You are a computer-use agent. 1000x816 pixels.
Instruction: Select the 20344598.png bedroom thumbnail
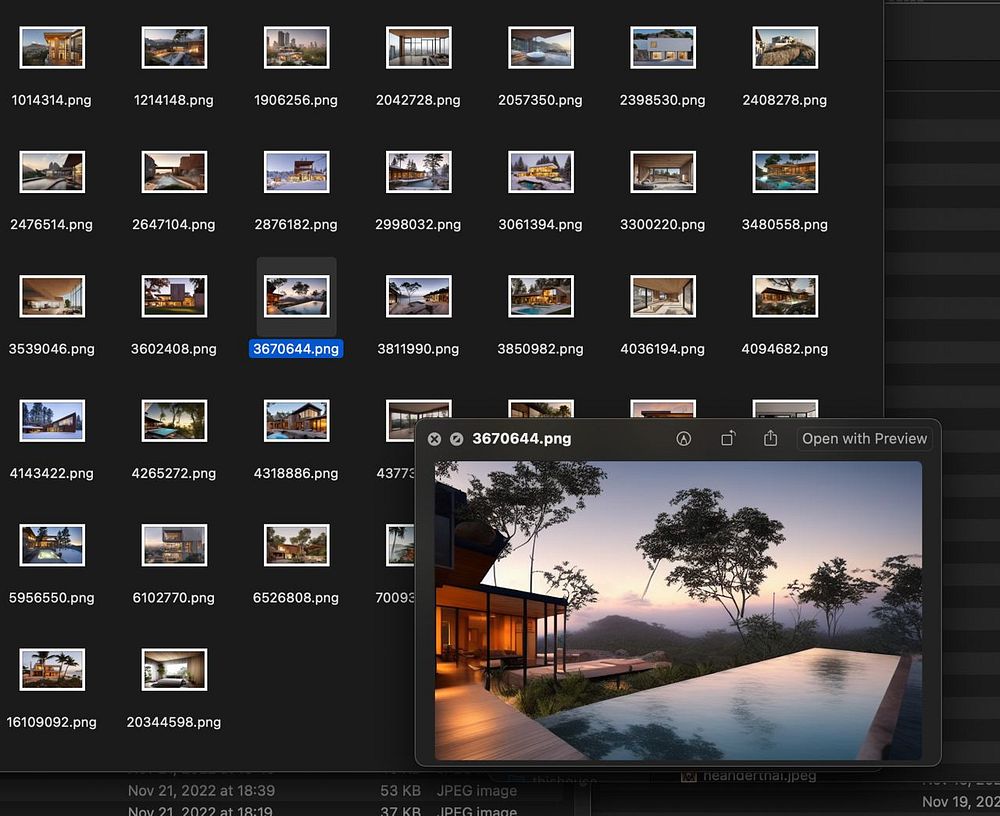tap(174, 670)
